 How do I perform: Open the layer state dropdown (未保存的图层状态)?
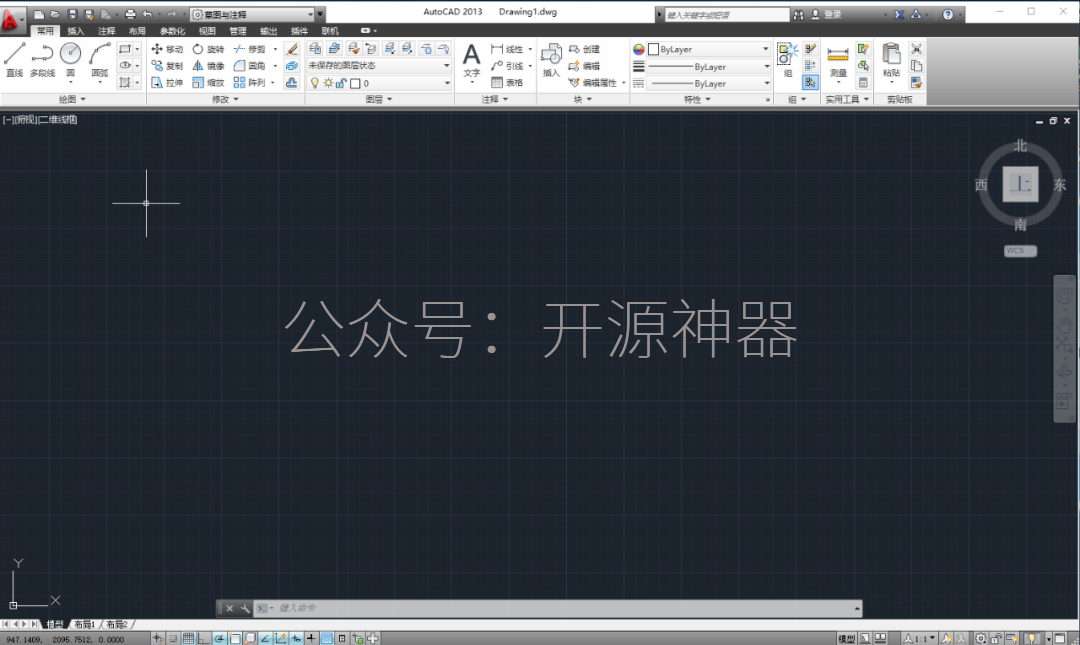click(x=379, y=65)
